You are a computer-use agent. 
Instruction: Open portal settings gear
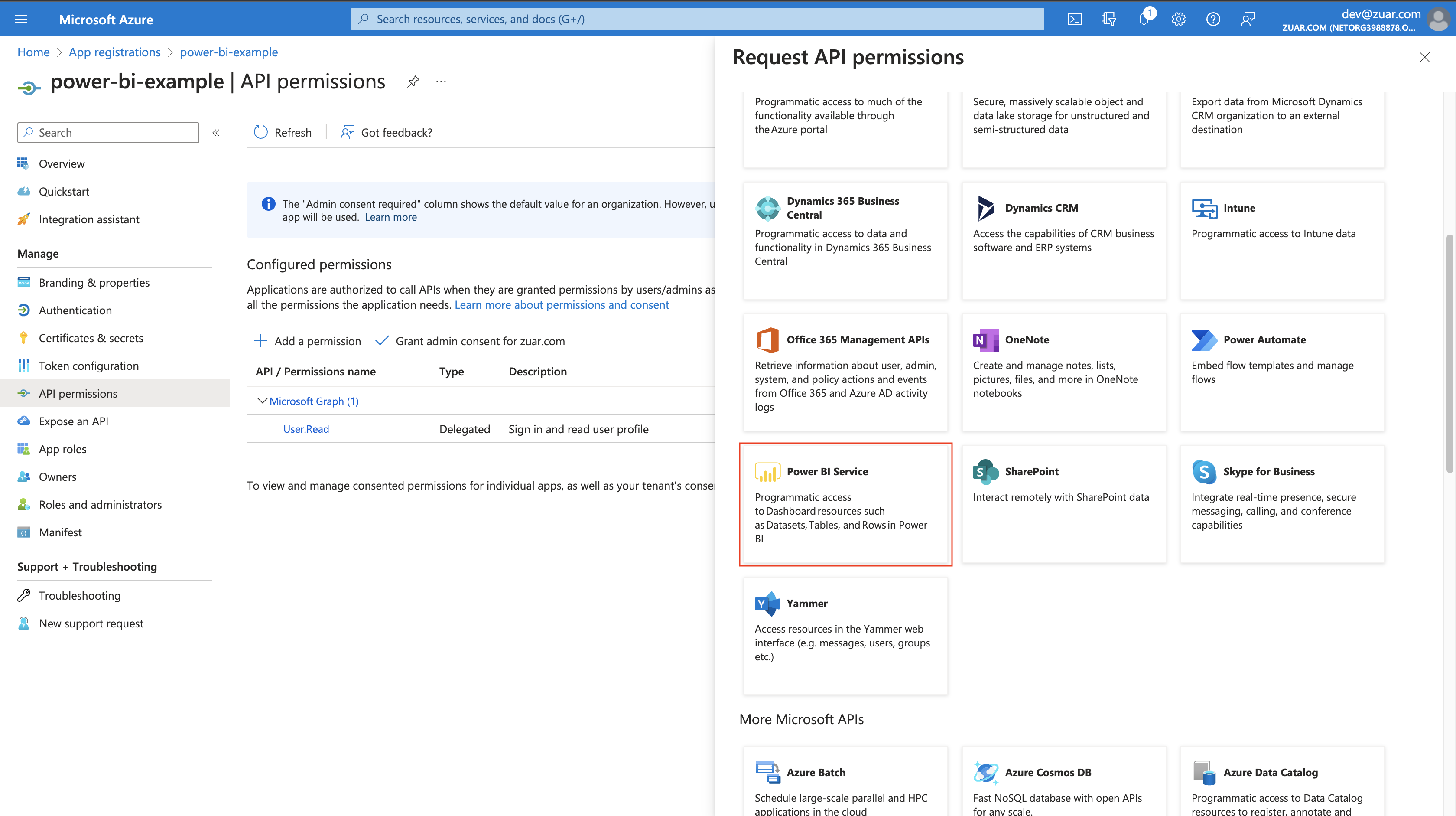(1179, 19)
